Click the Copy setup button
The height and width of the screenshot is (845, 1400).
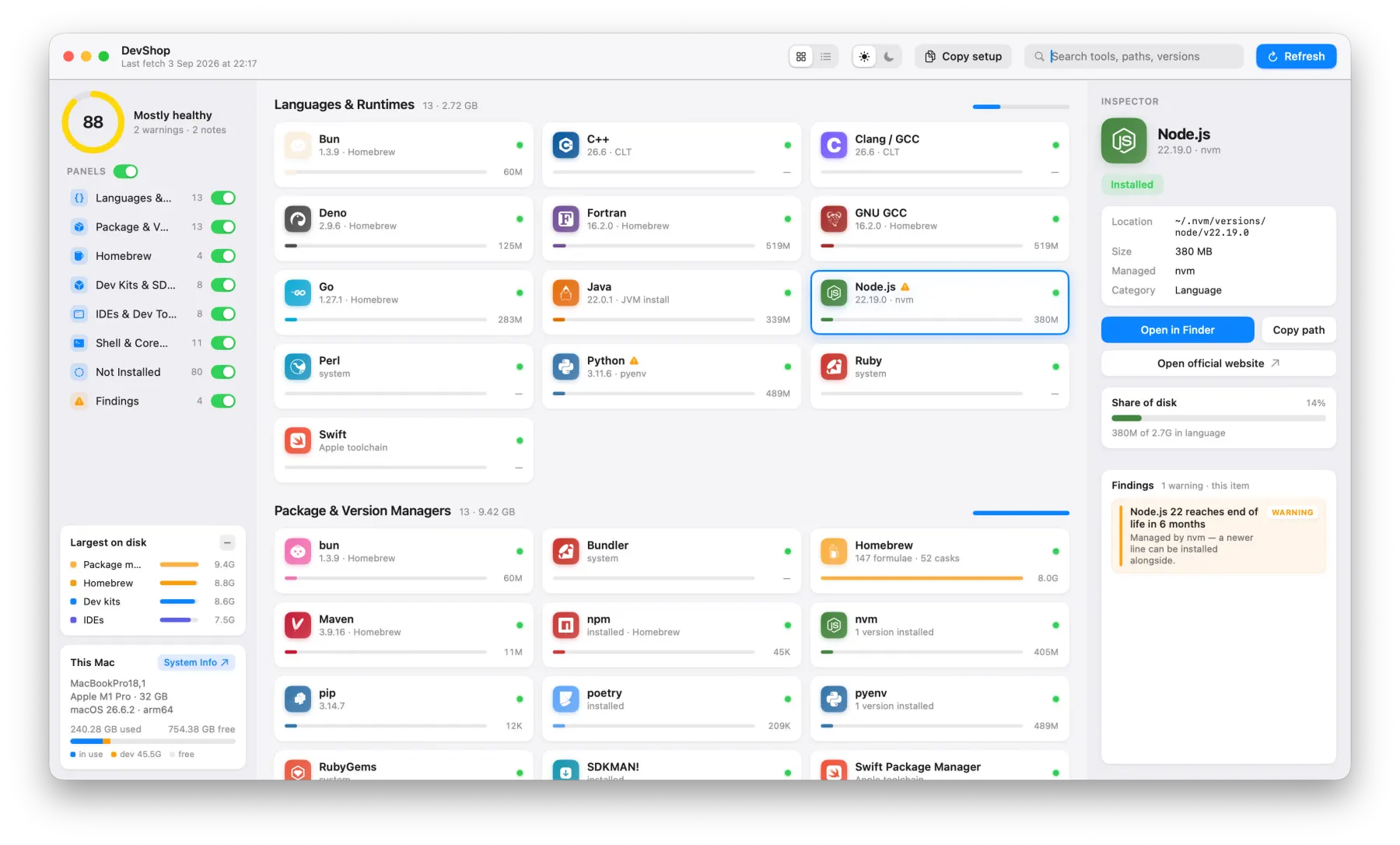tap(963, 56)
